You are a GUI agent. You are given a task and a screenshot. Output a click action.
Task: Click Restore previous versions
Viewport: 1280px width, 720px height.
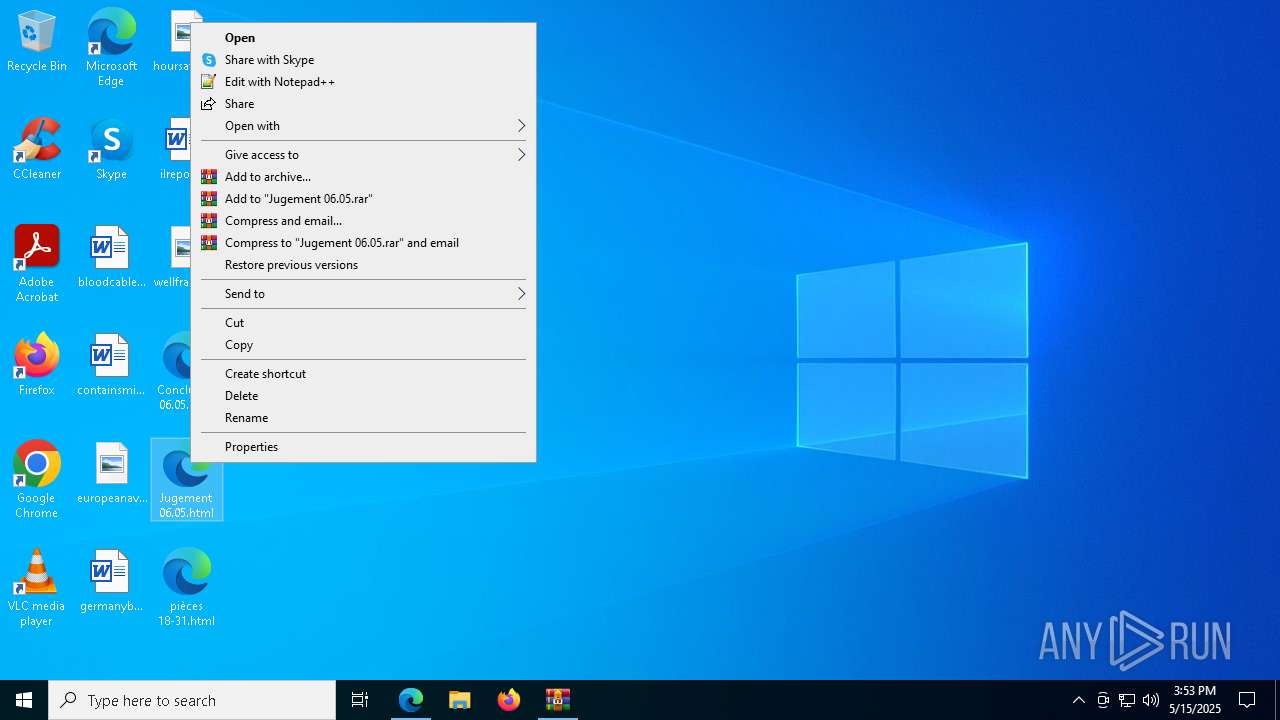point(363,265)
